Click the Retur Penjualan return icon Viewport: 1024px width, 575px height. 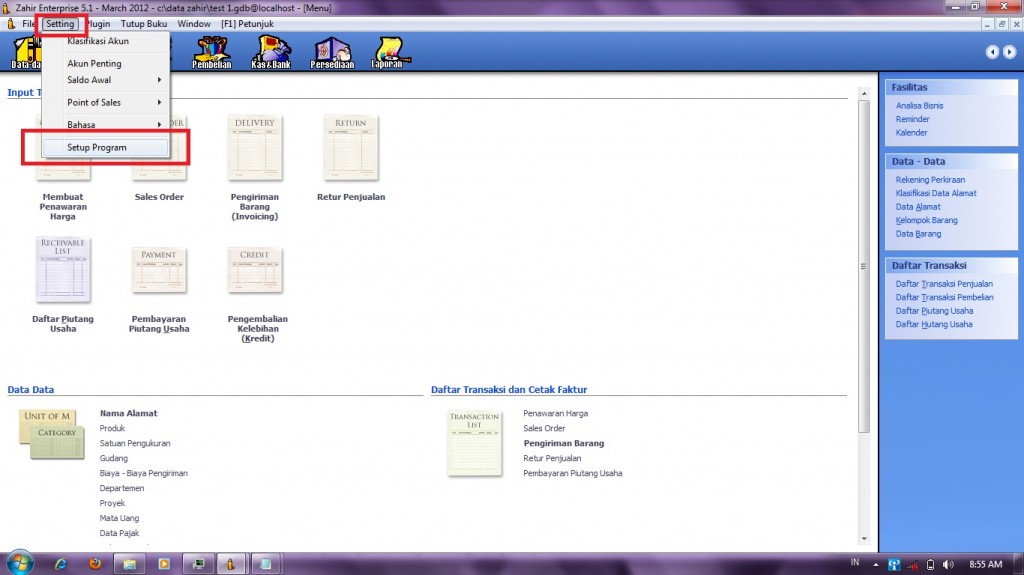[351, 148]
